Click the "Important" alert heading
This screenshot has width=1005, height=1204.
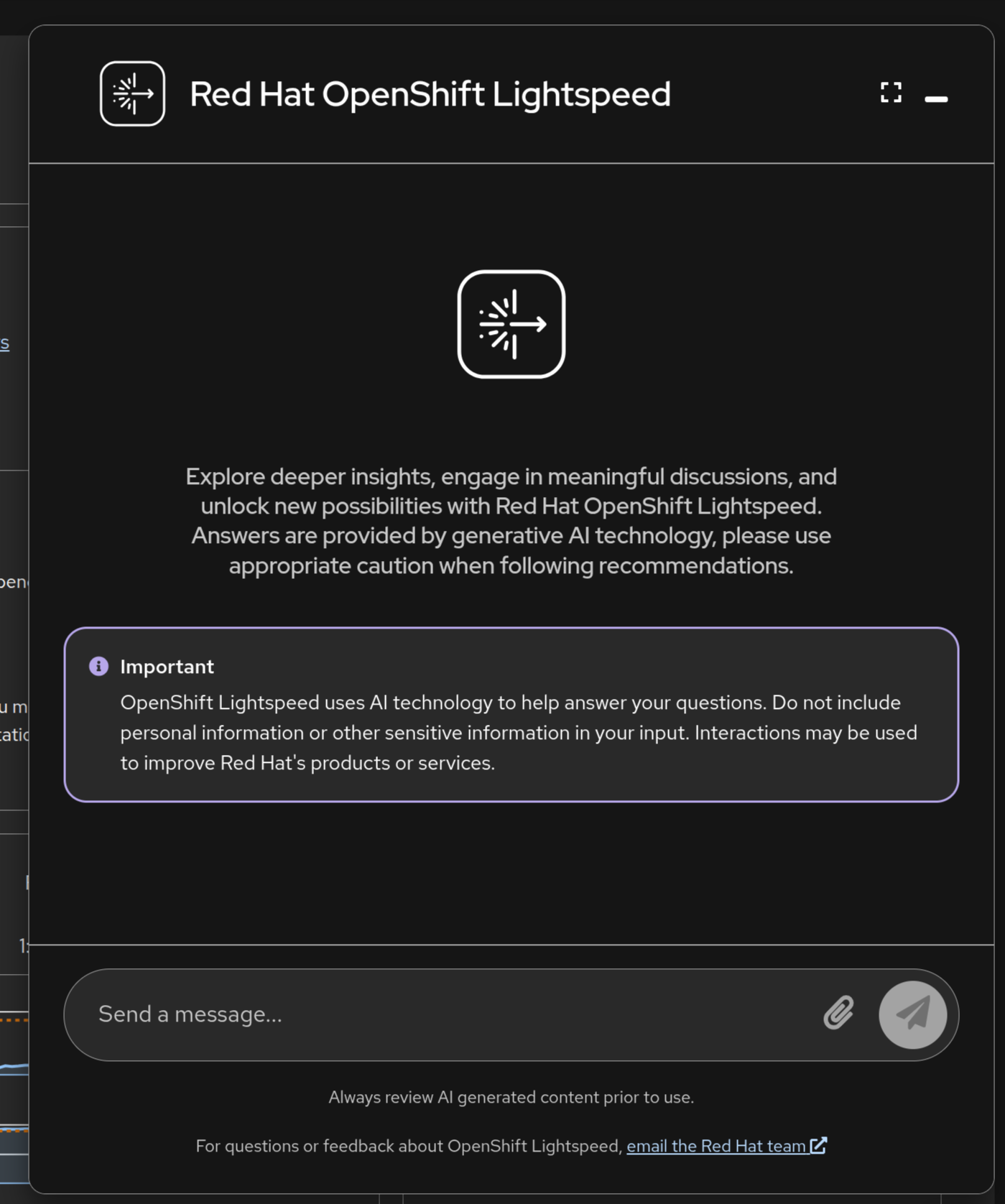click(167, 667)
